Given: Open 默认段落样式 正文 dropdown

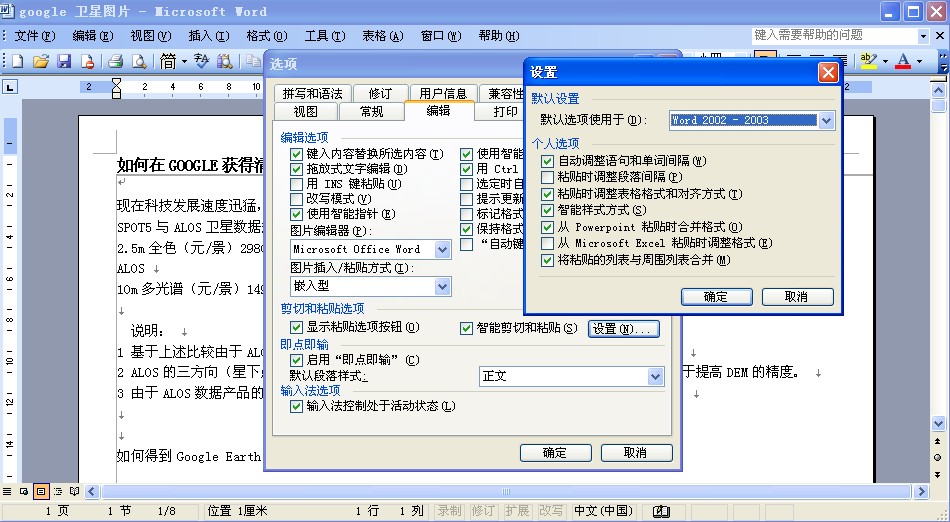Looking at the screenshot, I should tap(656, 377).
